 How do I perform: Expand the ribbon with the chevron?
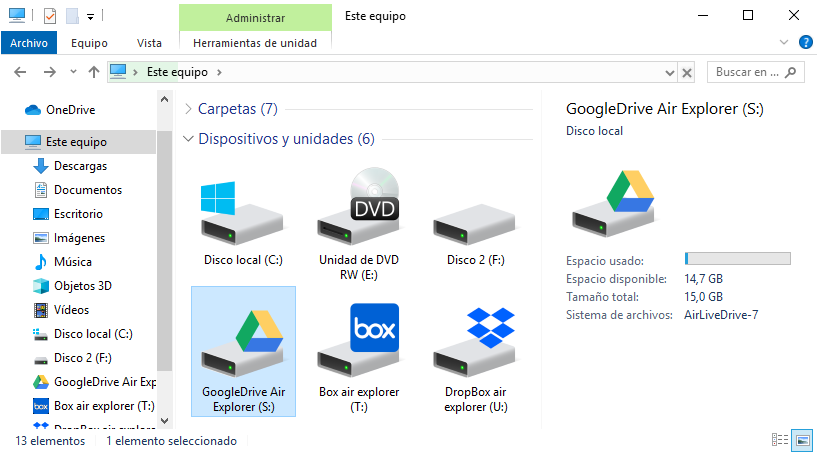tap(784, 42)
